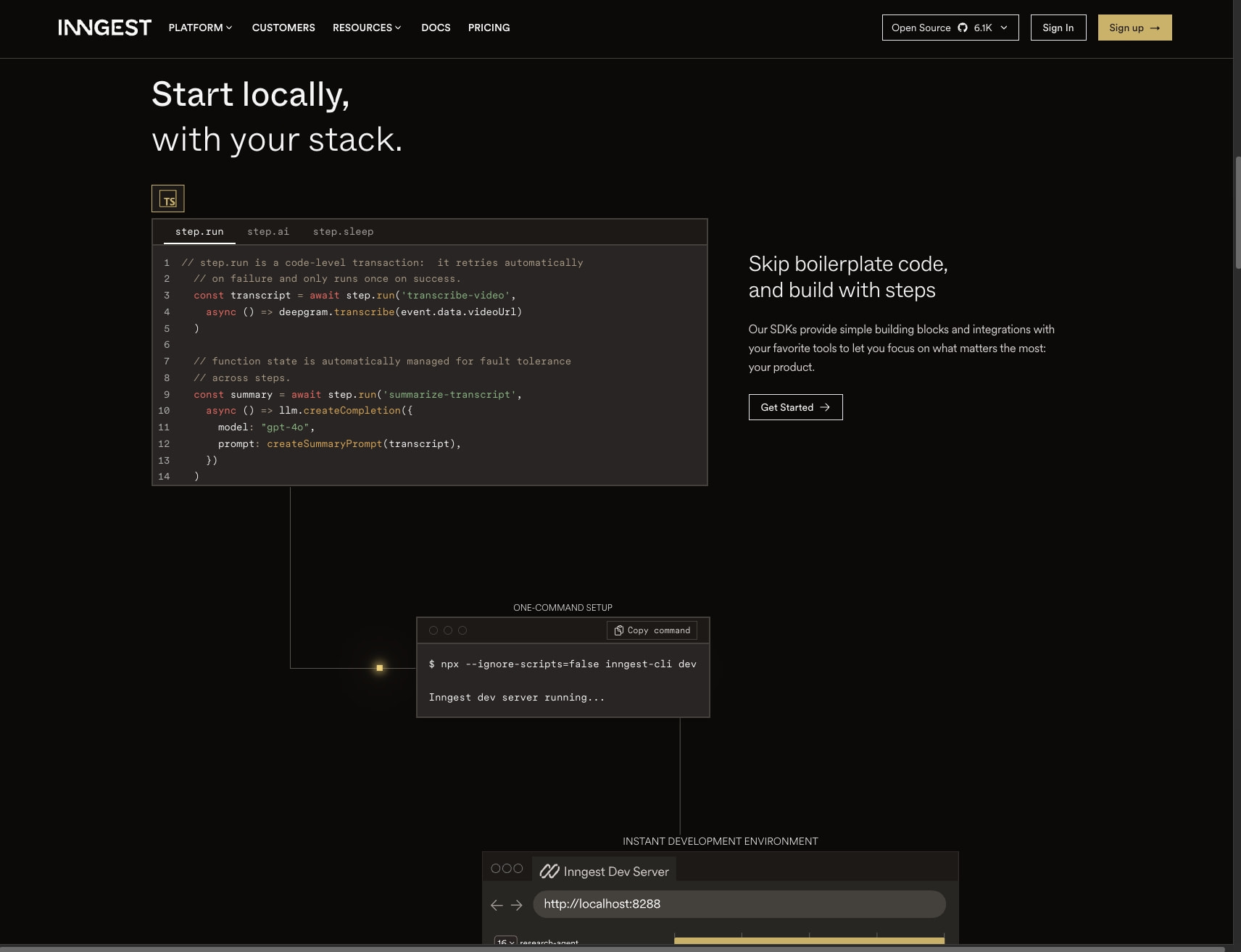
Task: Click the back arrow in dev server browser
Action: (497, 905)
